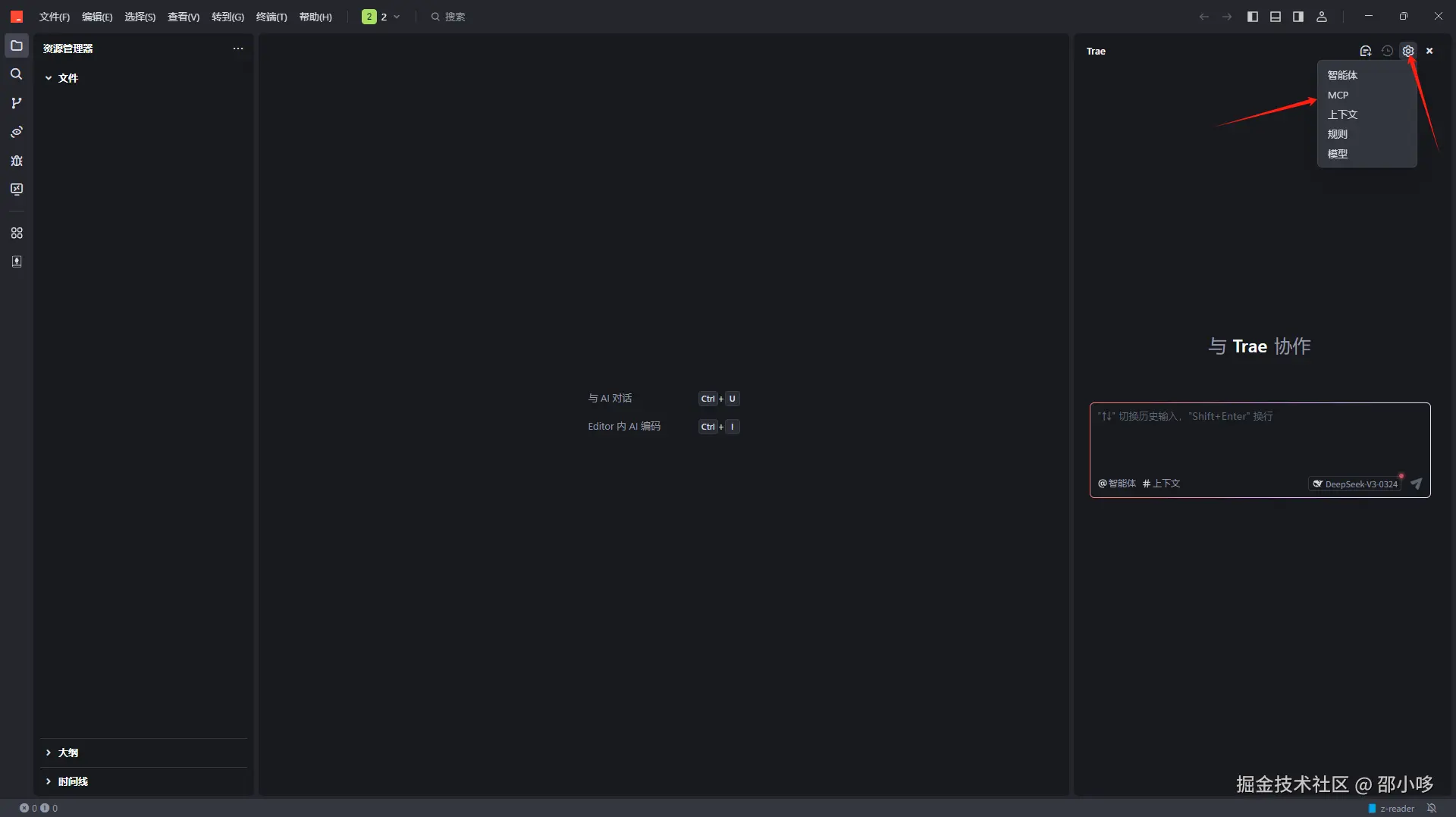
Task: Click the @智能体 mention button
Action: pos(1117,484)
